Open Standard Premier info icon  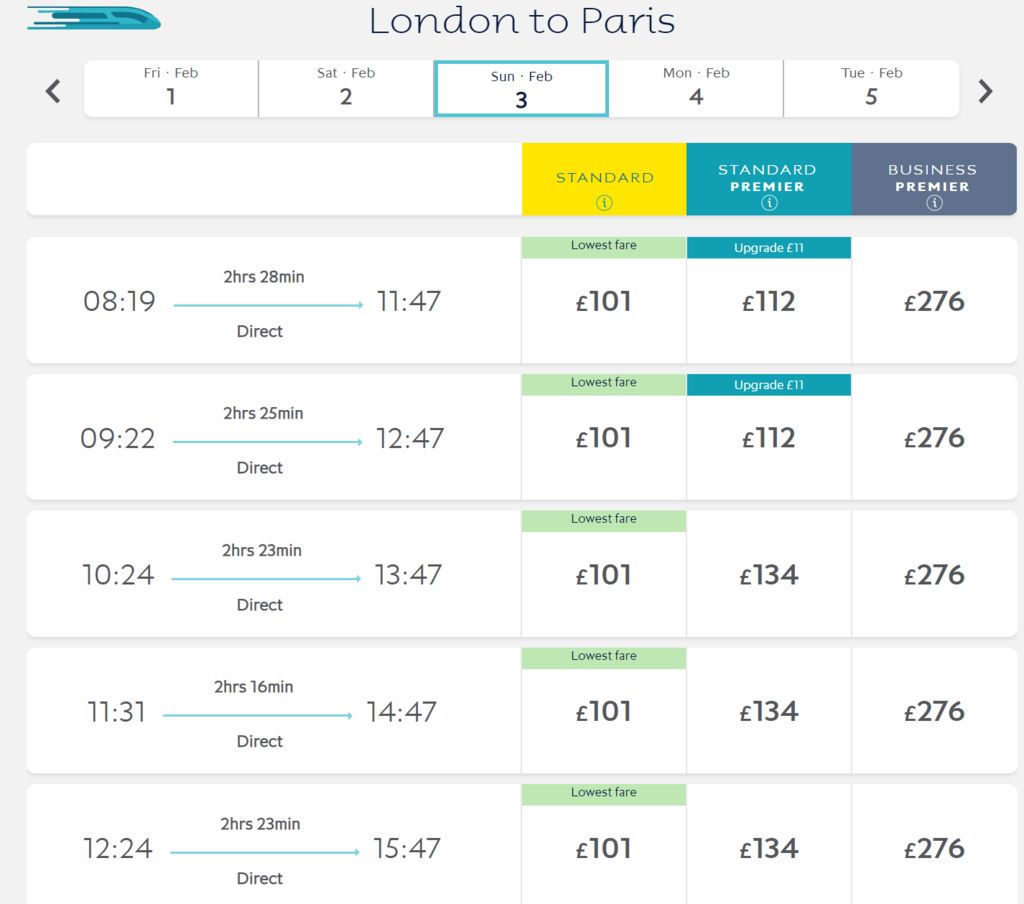coord(769,203)
